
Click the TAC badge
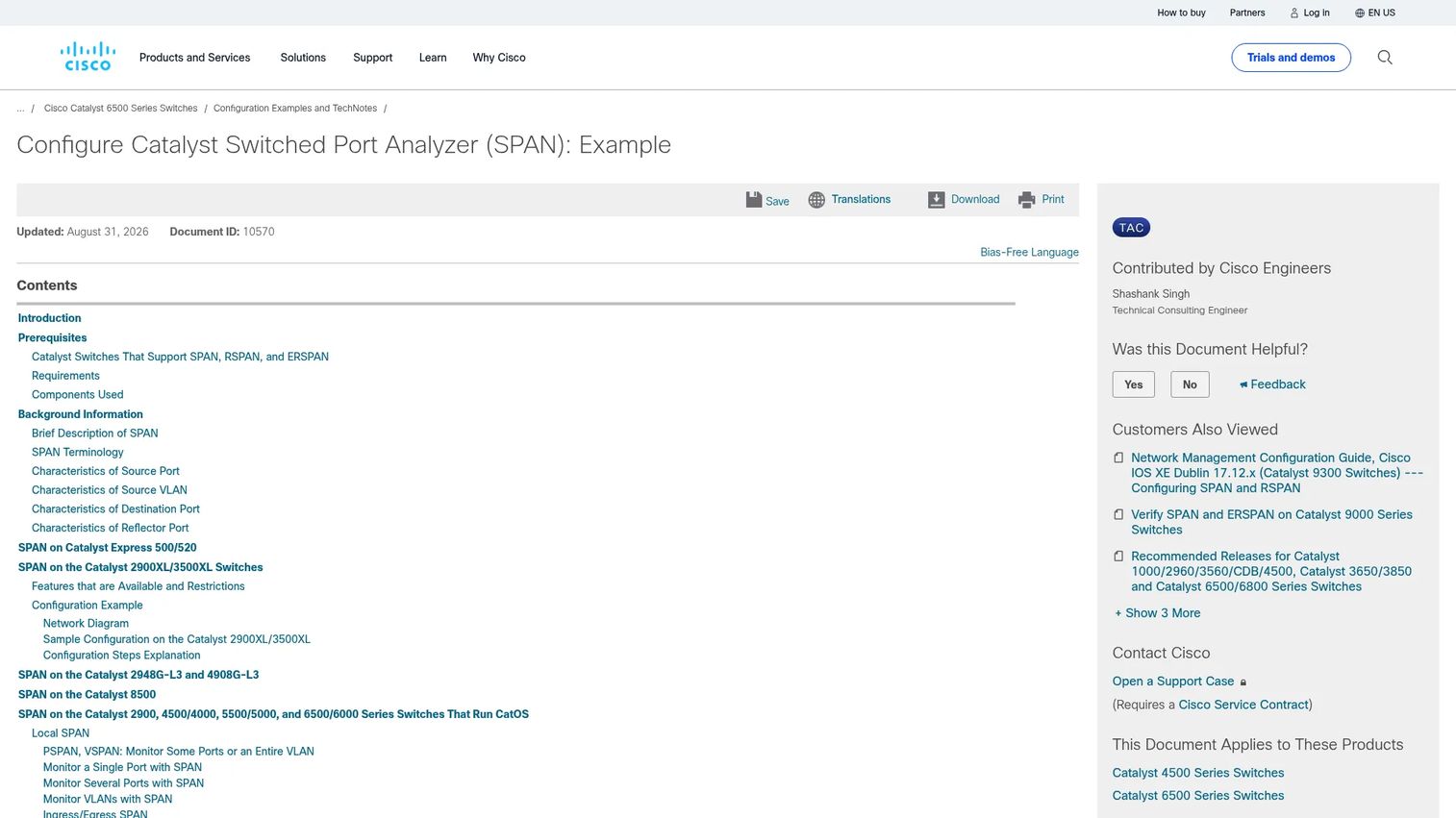point(1131,228)
